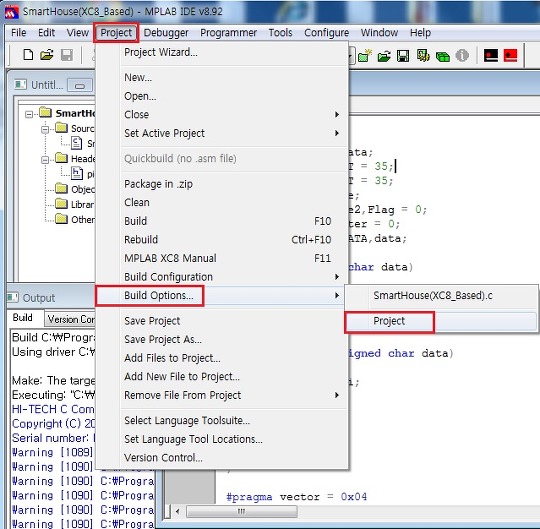Image resolution: width=540 pixels, height=529 pixels.
Task: Click the New File toolbar icon
Action: coord(28,55)
